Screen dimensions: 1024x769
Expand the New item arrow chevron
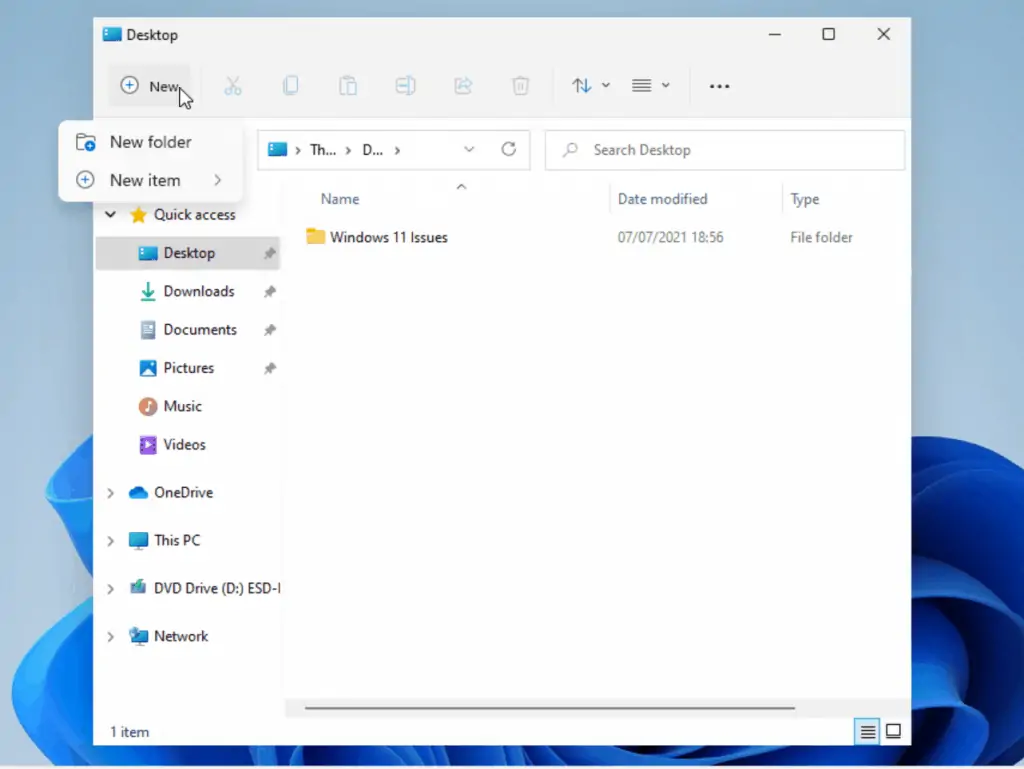(217, 180)
